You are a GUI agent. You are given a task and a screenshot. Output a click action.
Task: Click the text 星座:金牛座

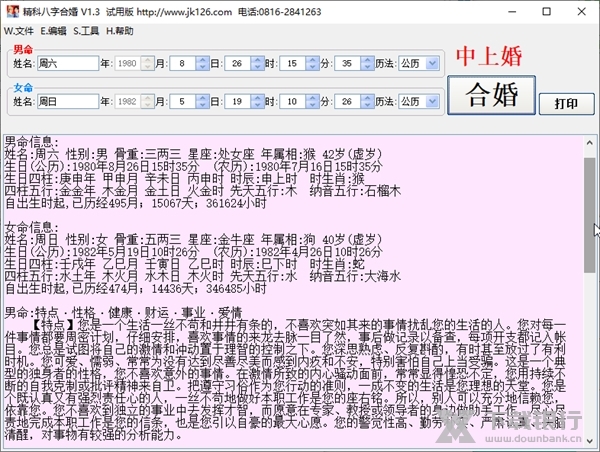(221, 240)
